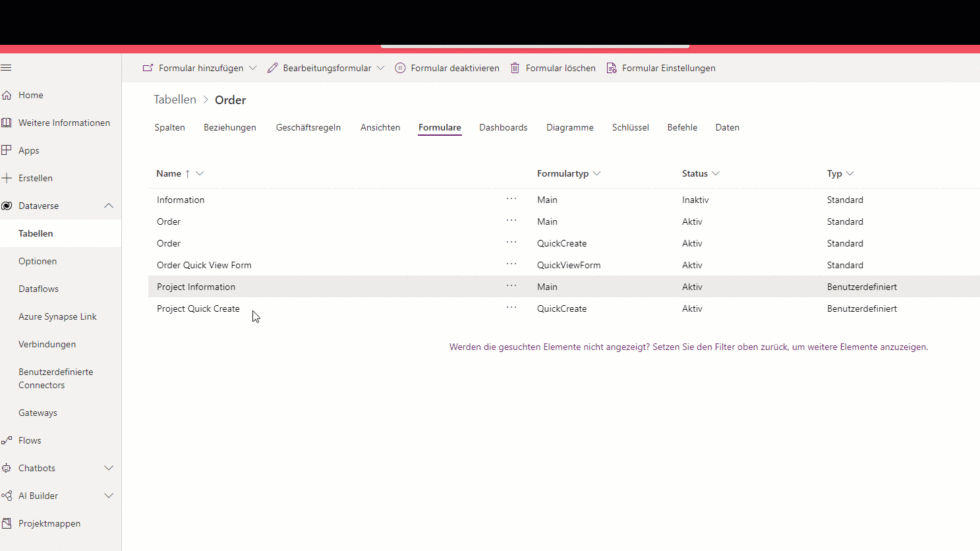Expand the Chatbots section chevron
980x551 pixels.
click(x=109, y=468)
